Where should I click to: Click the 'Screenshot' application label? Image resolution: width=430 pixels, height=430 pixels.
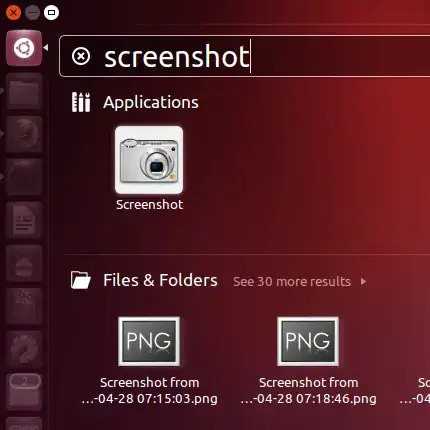click(x=149, y=205)
